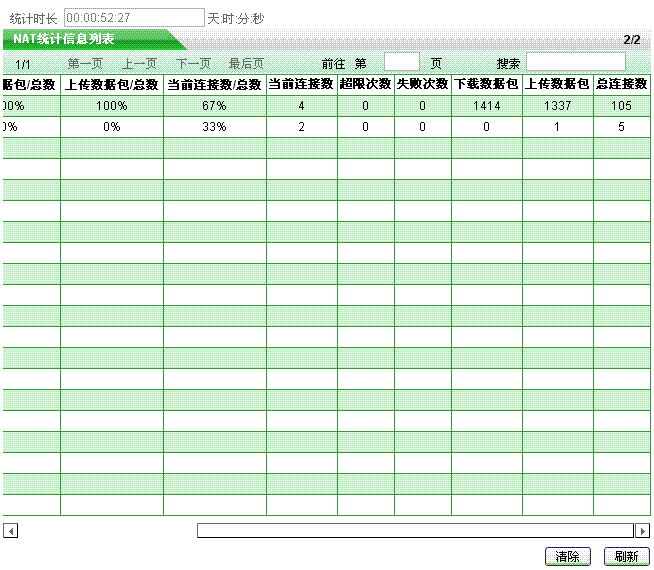
Task: Sort by 失败次数 column header
Action: click(x=422, y=85)
